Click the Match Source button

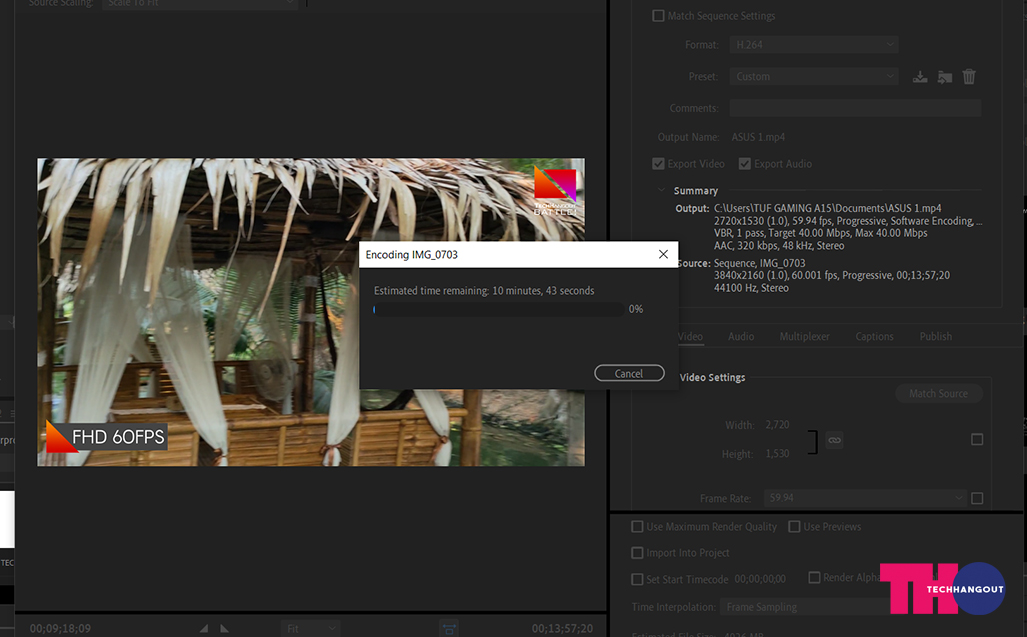click(939, 393)
